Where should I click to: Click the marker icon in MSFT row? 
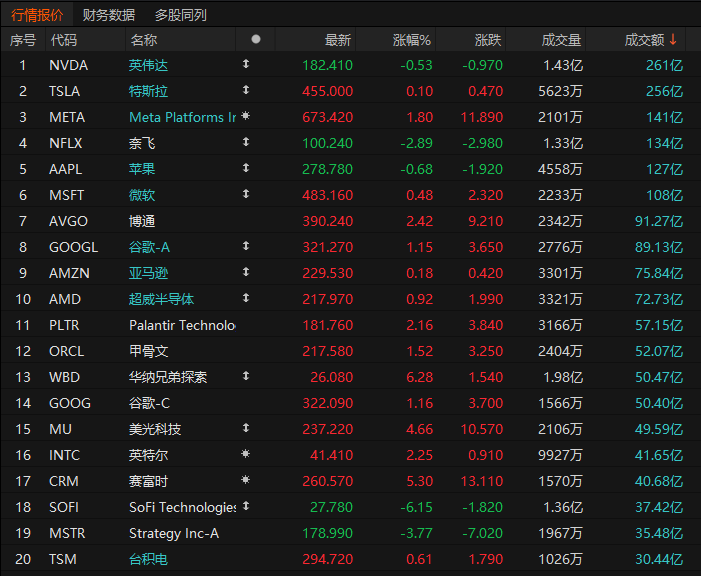pos(245,194)
